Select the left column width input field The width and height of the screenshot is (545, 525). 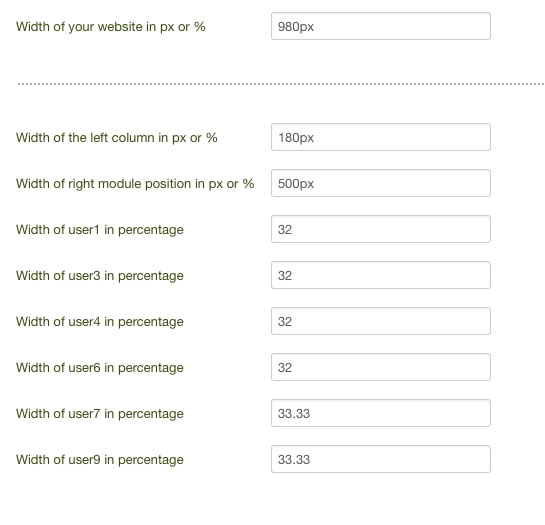click(381, 137)
